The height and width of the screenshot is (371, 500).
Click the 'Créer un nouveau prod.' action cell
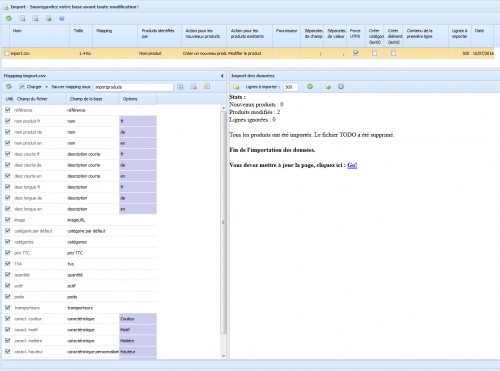pyautogui.click(x=204, y=53)
